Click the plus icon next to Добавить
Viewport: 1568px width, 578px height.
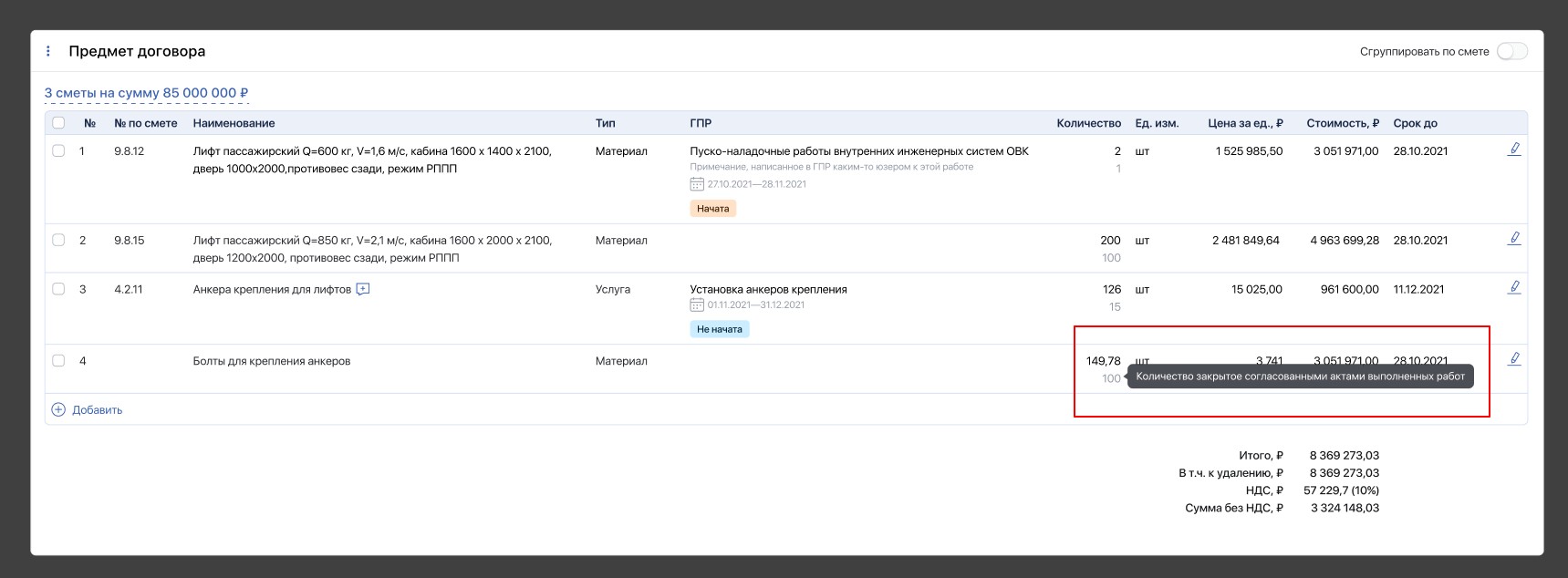coord(58,409)
